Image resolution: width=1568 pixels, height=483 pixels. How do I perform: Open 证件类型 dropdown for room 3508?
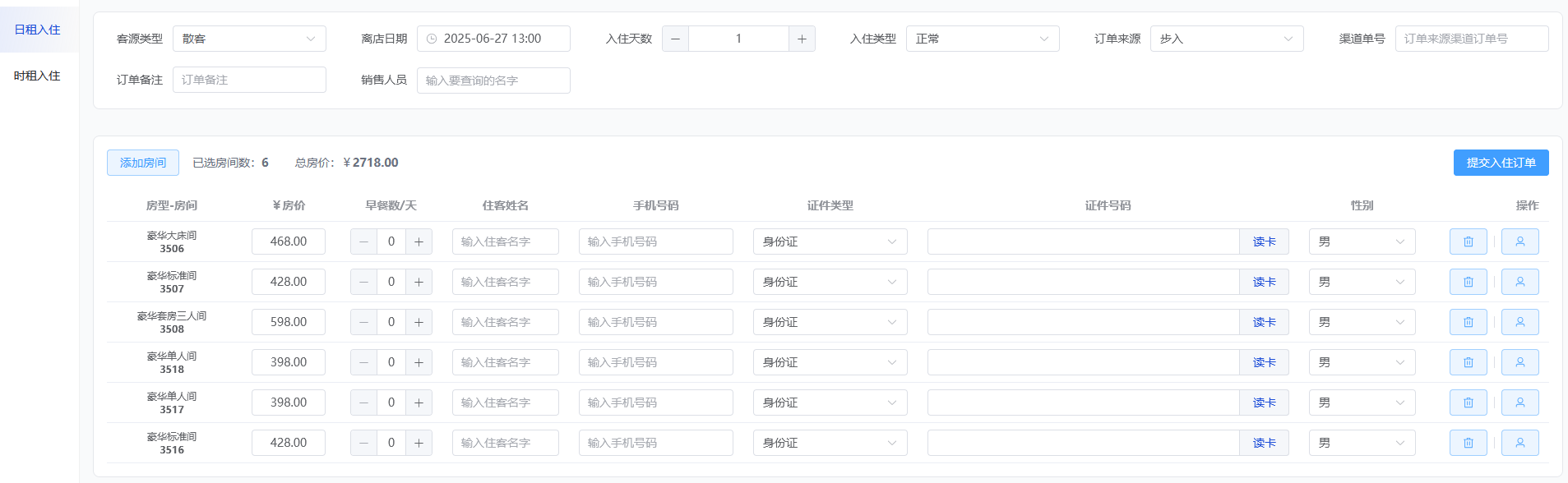tap(830, 322)
